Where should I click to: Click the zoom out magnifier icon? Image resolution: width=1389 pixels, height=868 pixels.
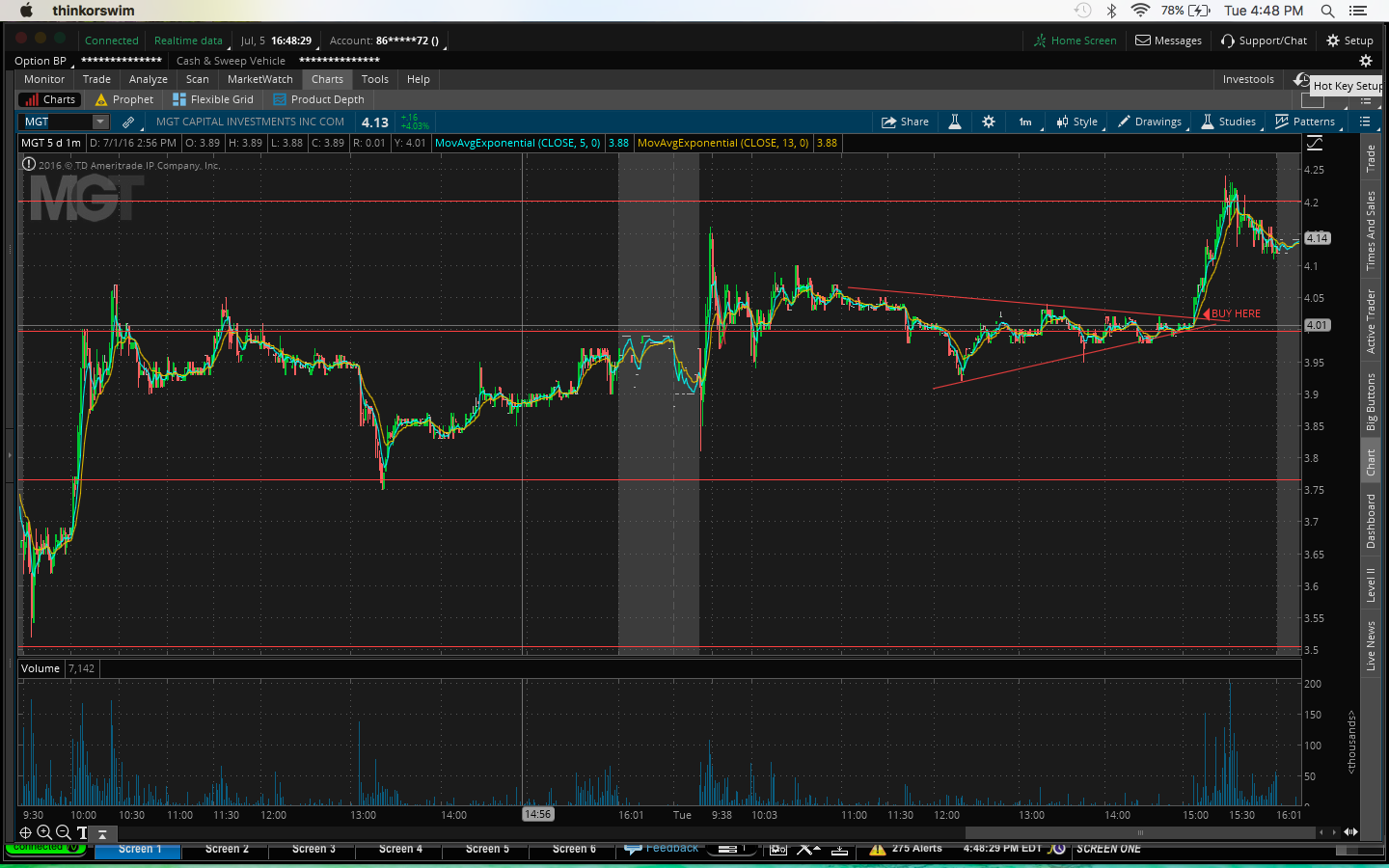click(x=63, y=832)
